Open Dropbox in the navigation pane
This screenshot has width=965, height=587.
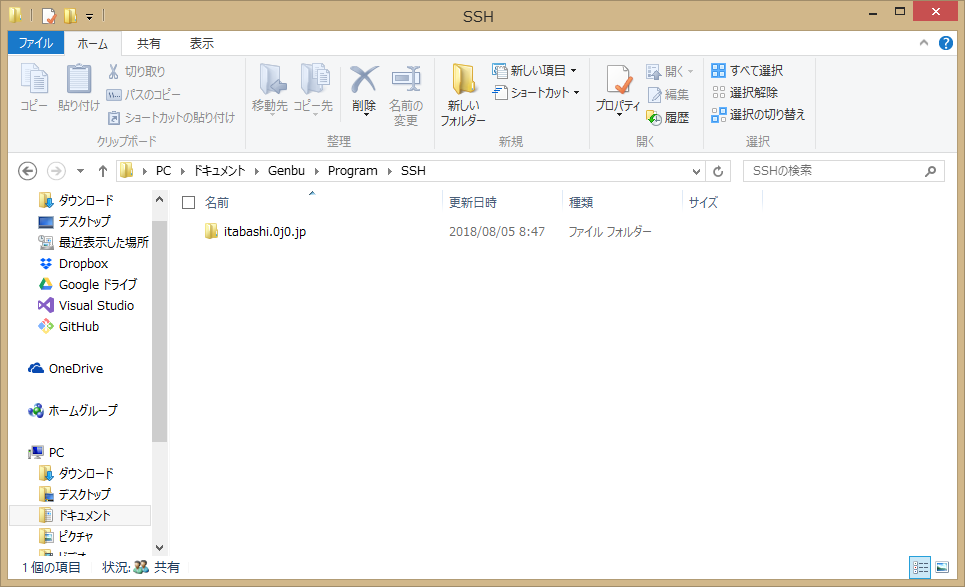coord(83,264)
